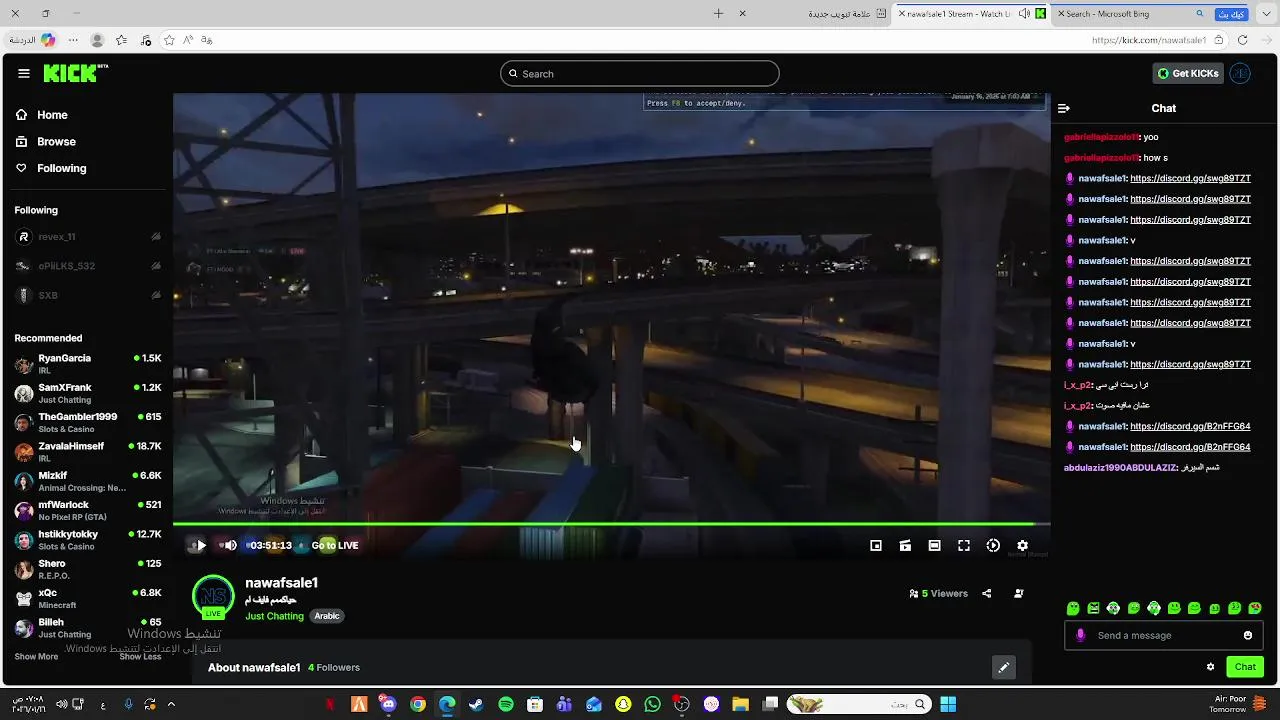Open Spotify from the taskbar

506,704
